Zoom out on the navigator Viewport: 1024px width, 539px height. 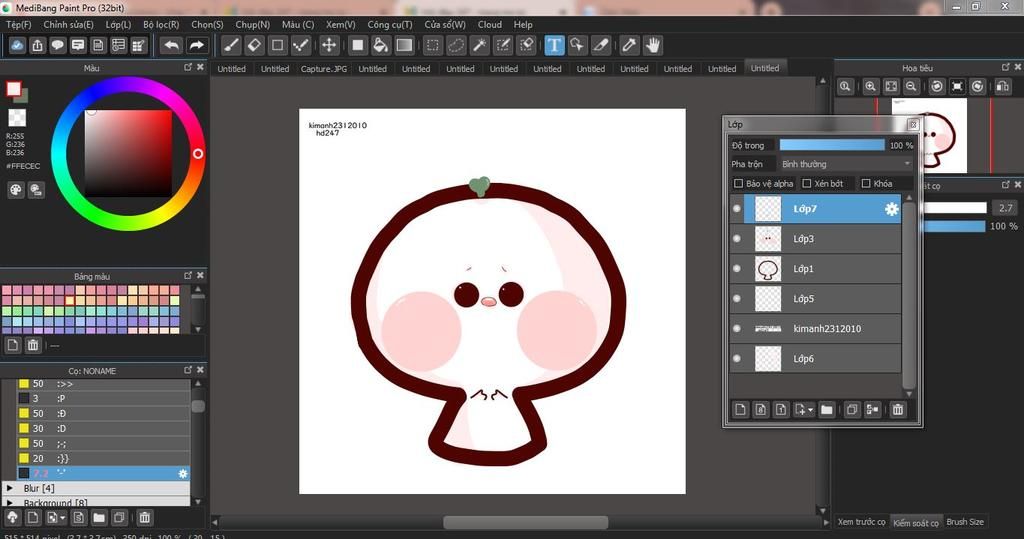(911, 86)
